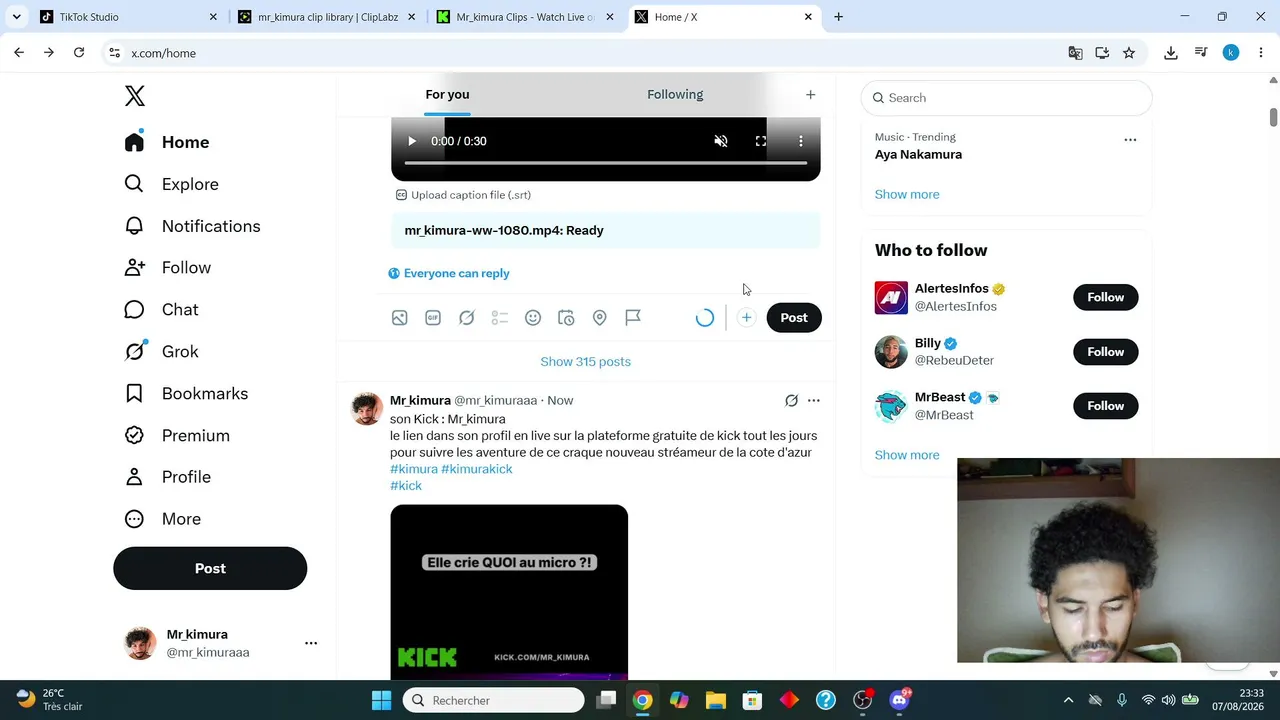Image resolution: width=1280 pixels, height=720 pixels.
Task: Change the Everyone can reply setting
Action: pyautogui.click(x=449, y=273)
